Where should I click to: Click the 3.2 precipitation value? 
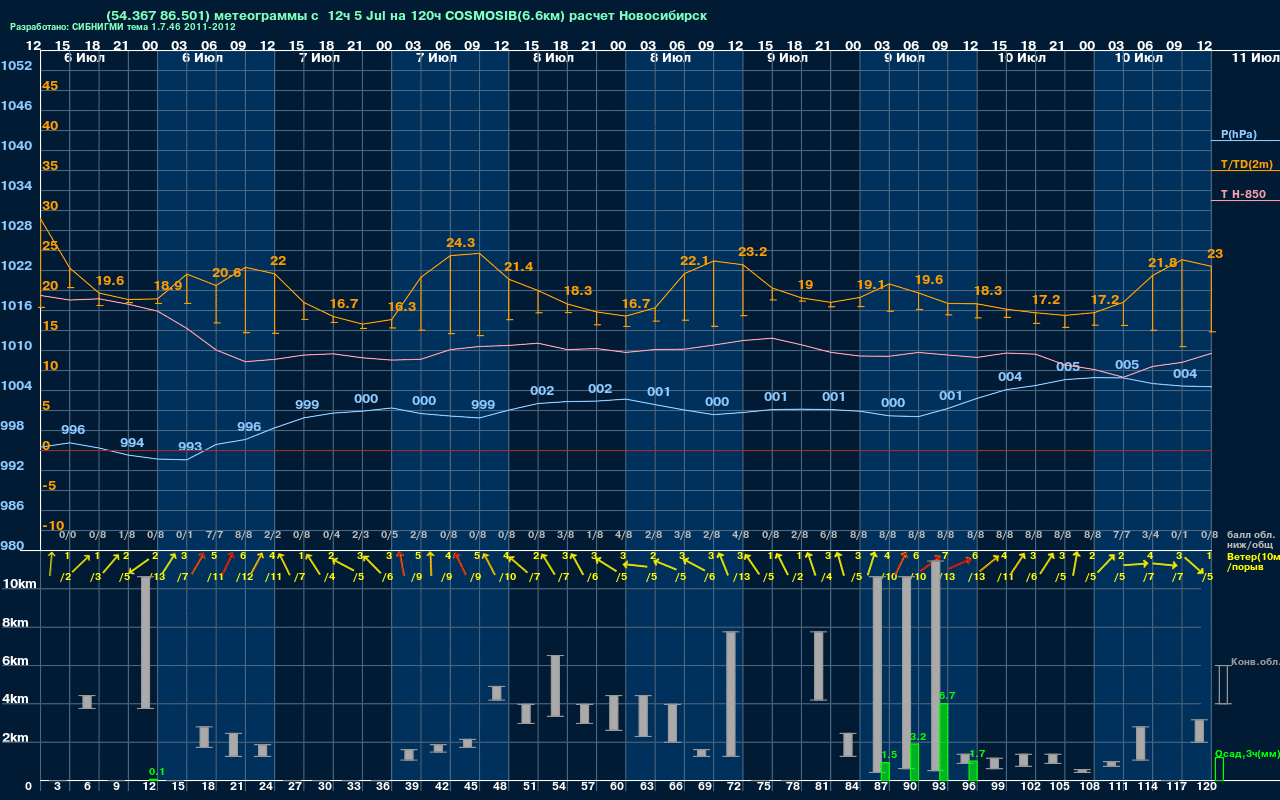coord(919,736)
